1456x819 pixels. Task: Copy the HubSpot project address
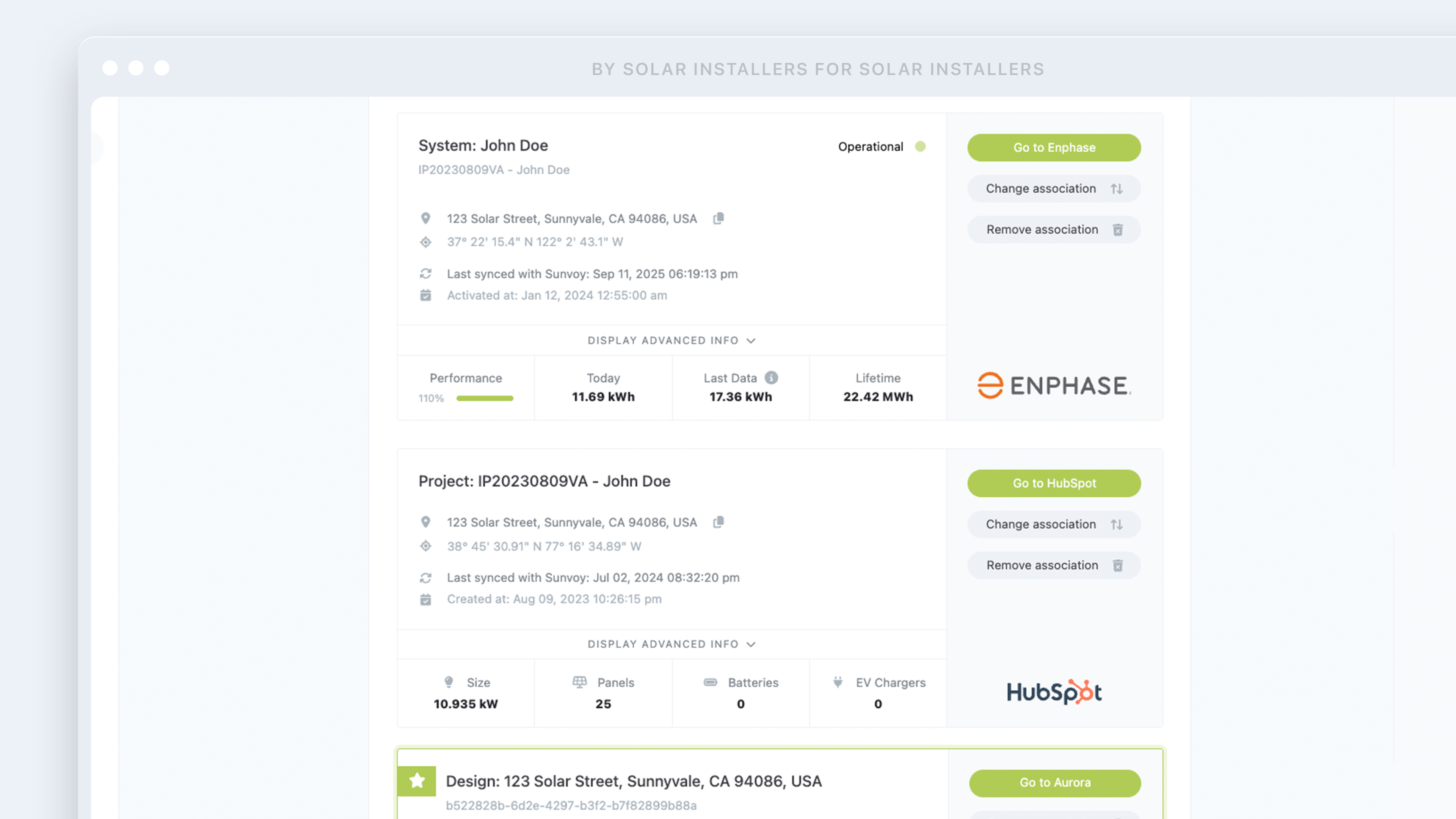[x=719, y=522]
